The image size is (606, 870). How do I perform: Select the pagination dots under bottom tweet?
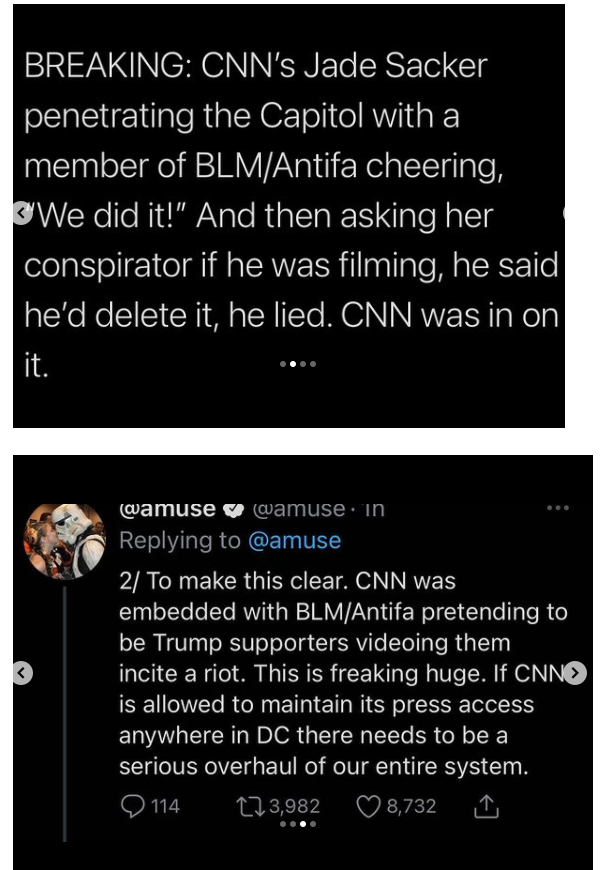[x=297, y=825]
